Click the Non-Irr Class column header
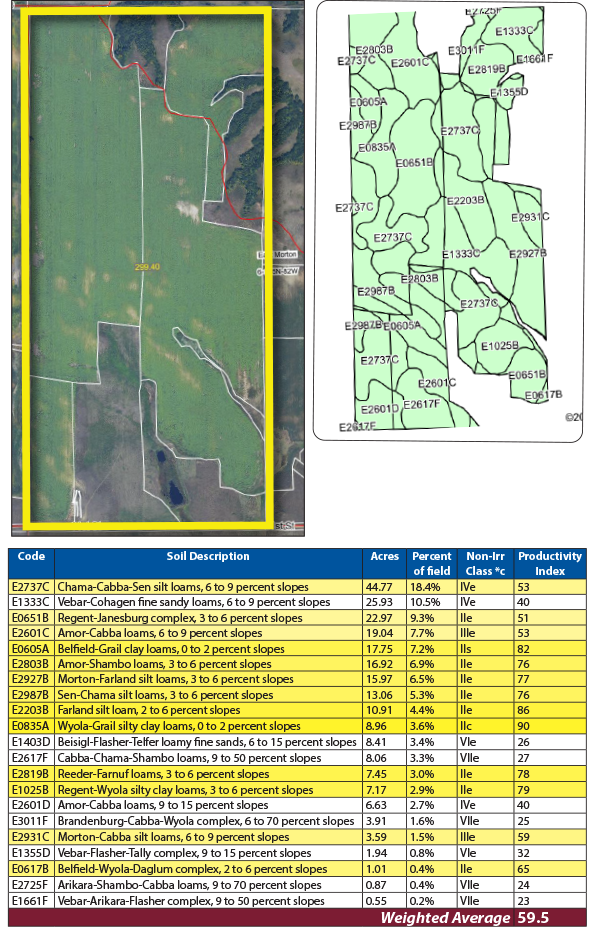599x931 pixels. [486, 563]
